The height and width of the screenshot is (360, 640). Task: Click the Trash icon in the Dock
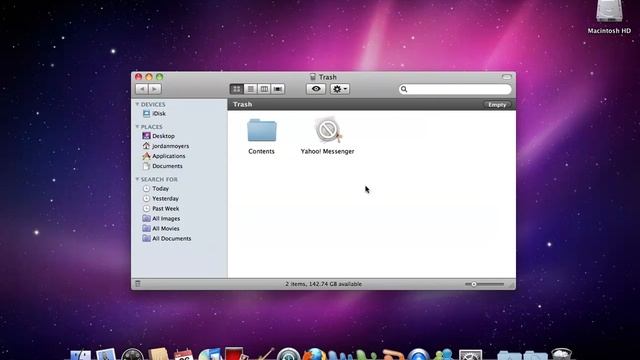pyautogui.click(x=562, y=354)
